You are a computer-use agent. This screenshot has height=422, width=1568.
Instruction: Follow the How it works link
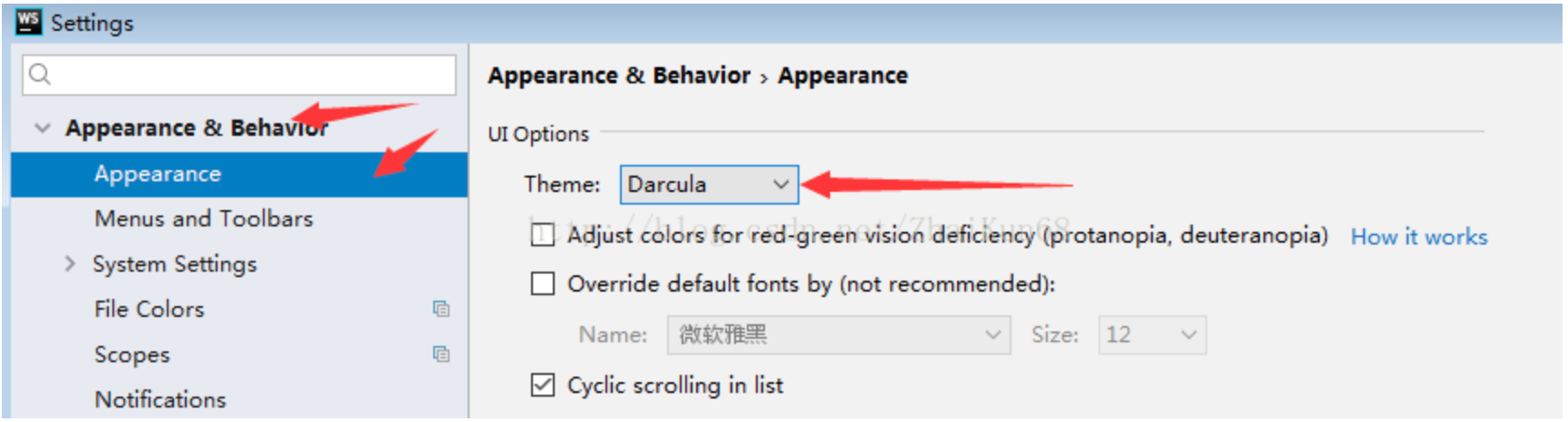[1418, 237]
